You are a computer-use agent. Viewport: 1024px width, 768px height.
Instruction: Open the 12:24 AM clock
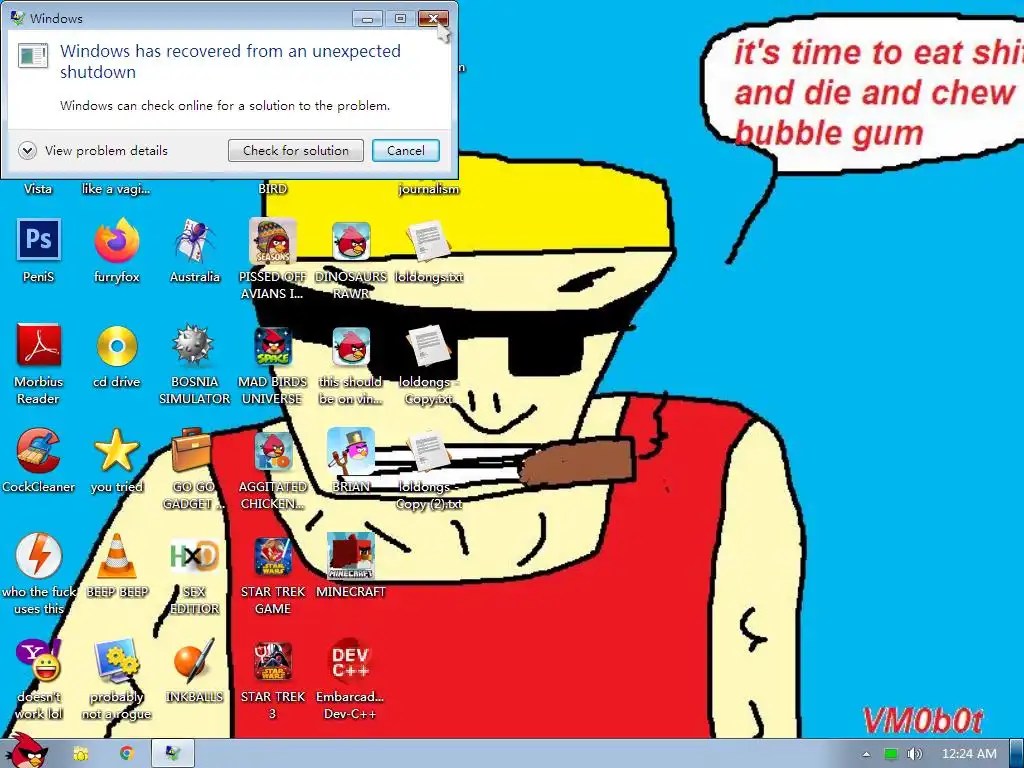pos(969,754)
